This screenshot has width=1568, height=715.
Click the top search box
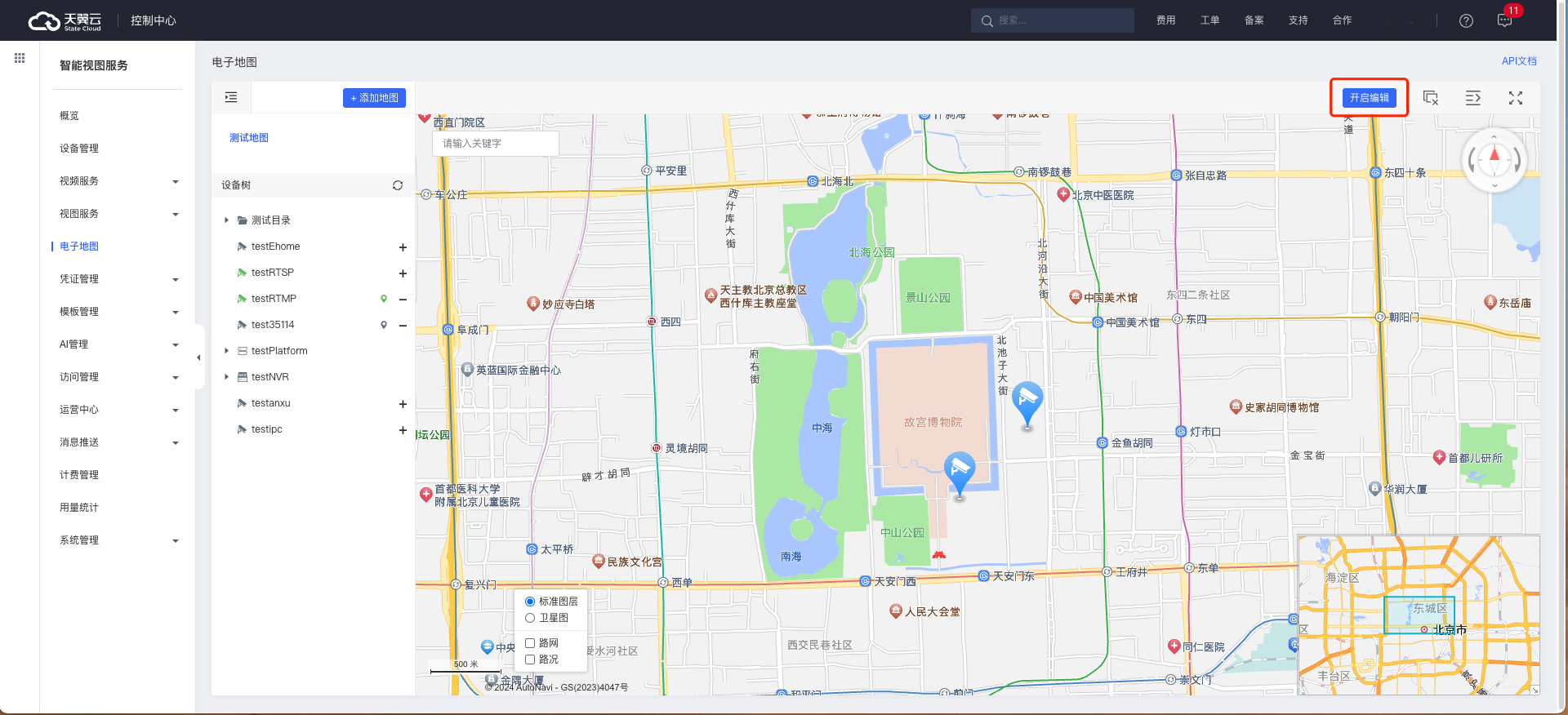1053,20
